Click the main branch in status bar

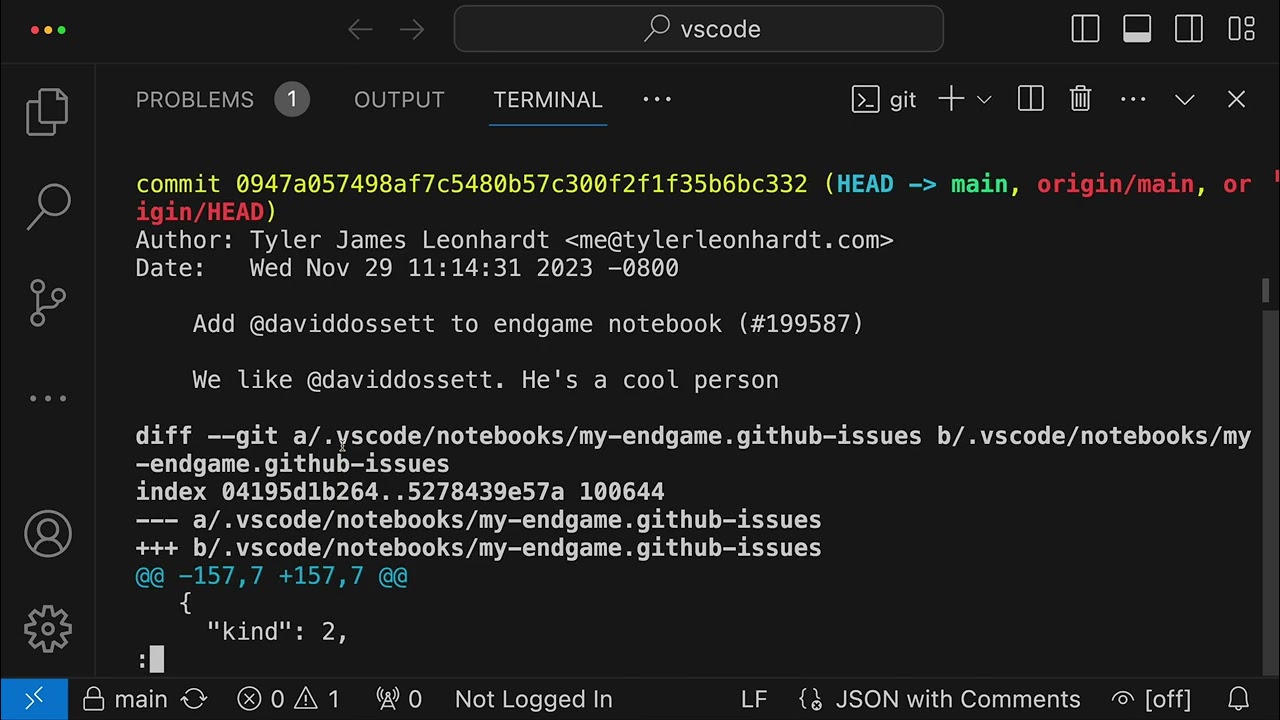[127, 699]
